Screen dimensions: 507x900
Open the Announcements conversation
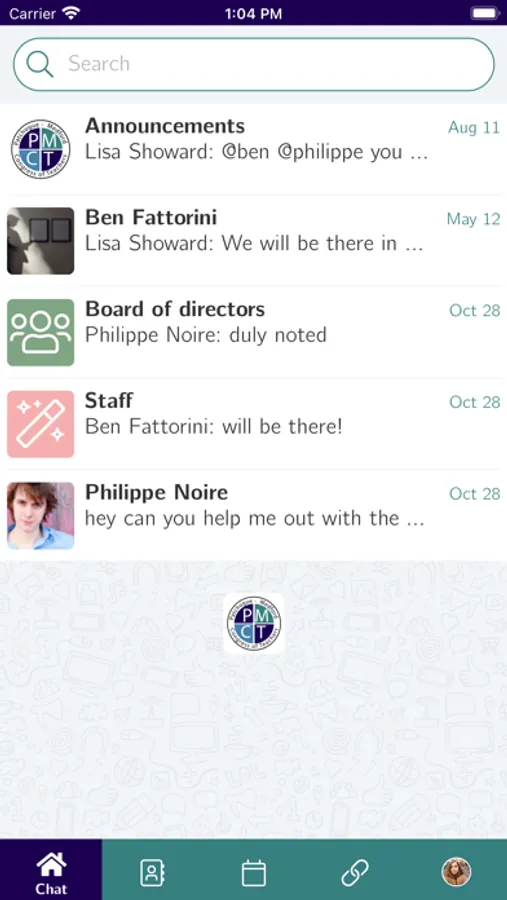click(253, 149)
